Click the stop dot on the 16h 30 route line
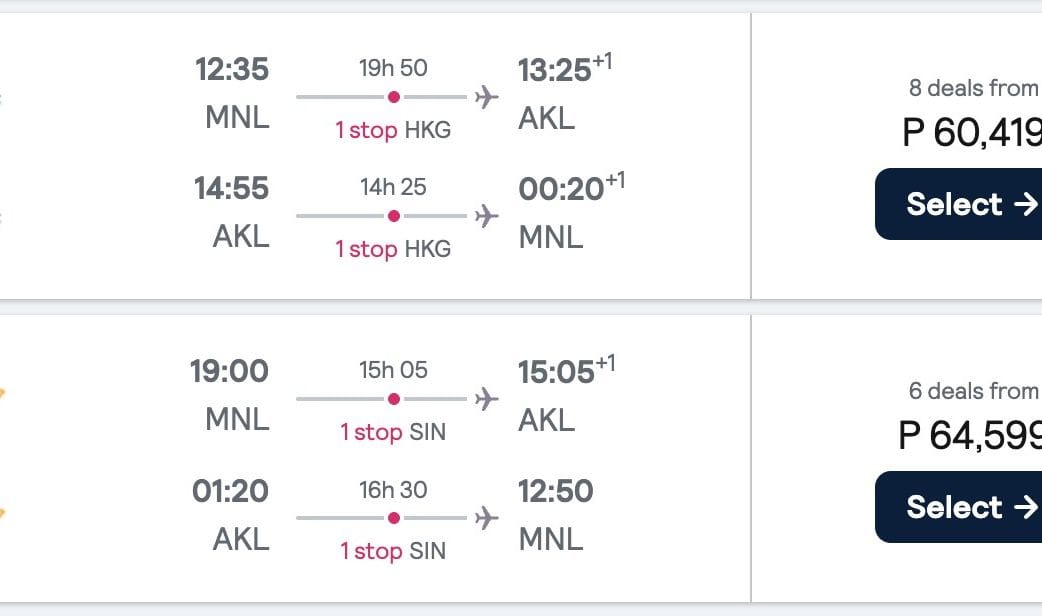Viewport: 1042px width, 616px height. (394, 518)
